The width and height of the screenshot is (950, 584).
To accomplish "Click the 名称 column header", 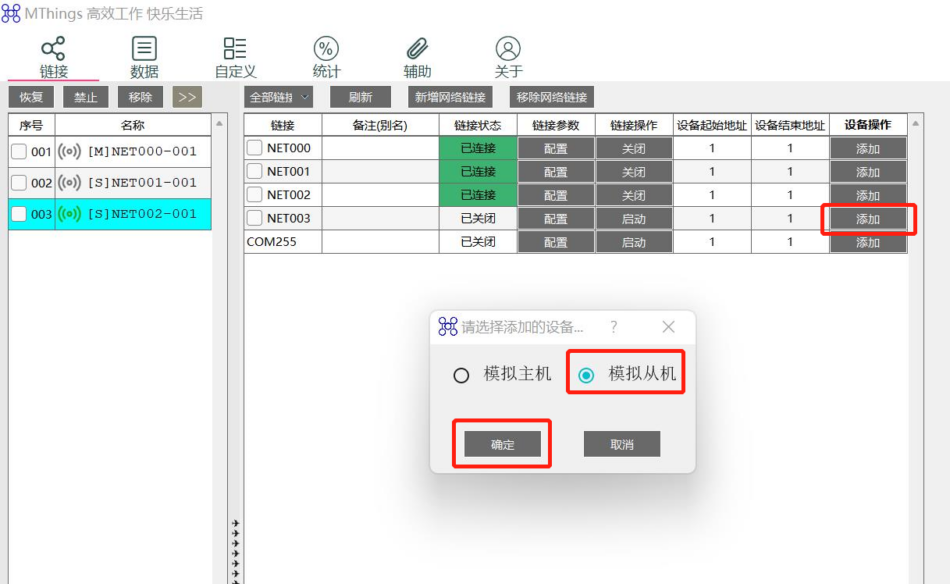I will (x=133, y=125).
